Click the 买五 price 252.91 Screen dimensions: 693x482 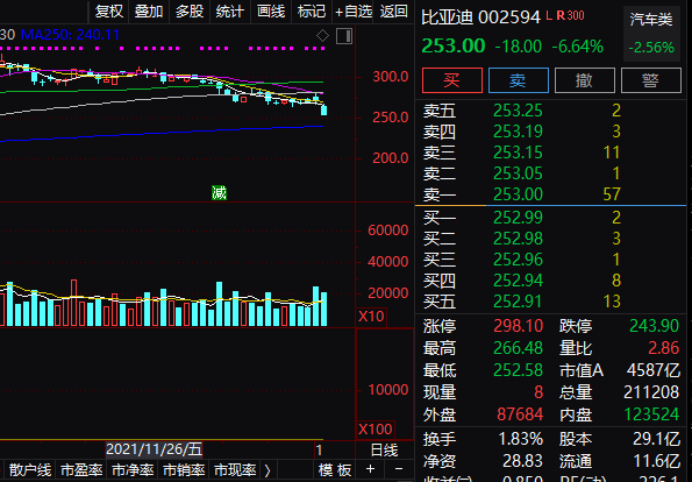coord(518,301)
